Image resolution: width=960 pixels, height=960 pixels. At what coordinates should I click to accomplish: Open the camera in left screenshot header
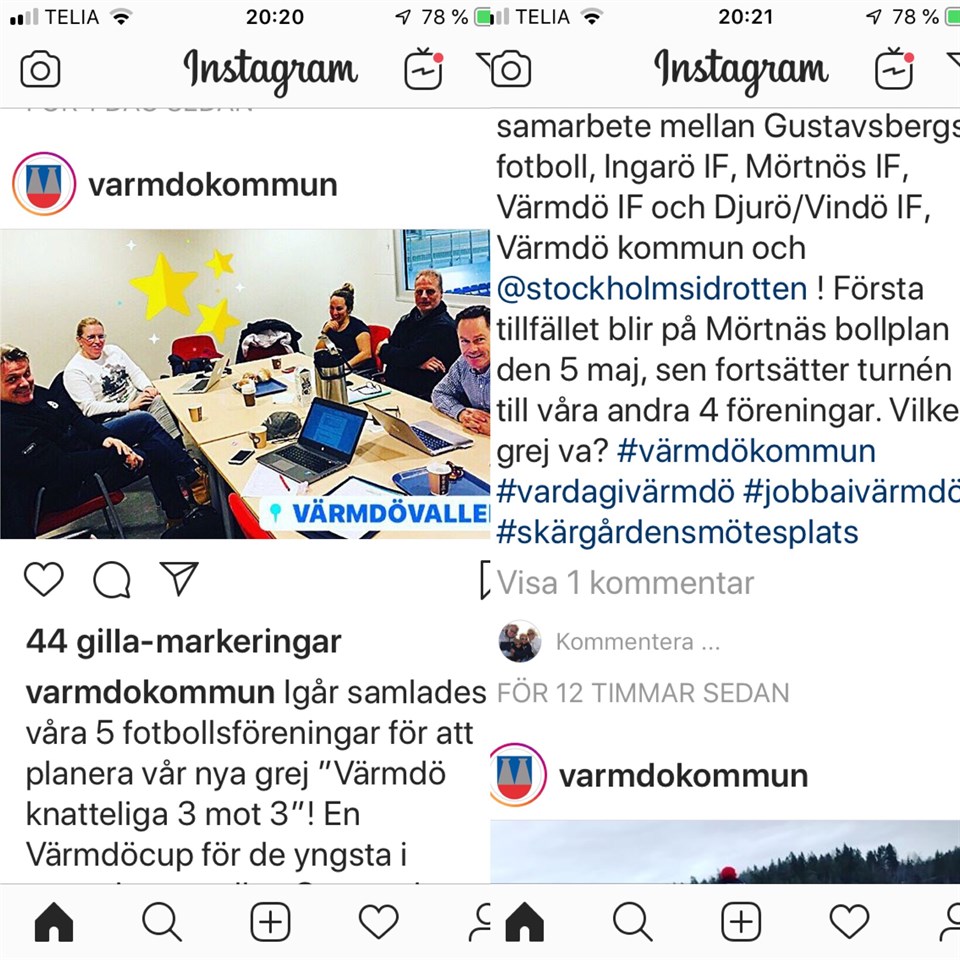tap(40, 70)
